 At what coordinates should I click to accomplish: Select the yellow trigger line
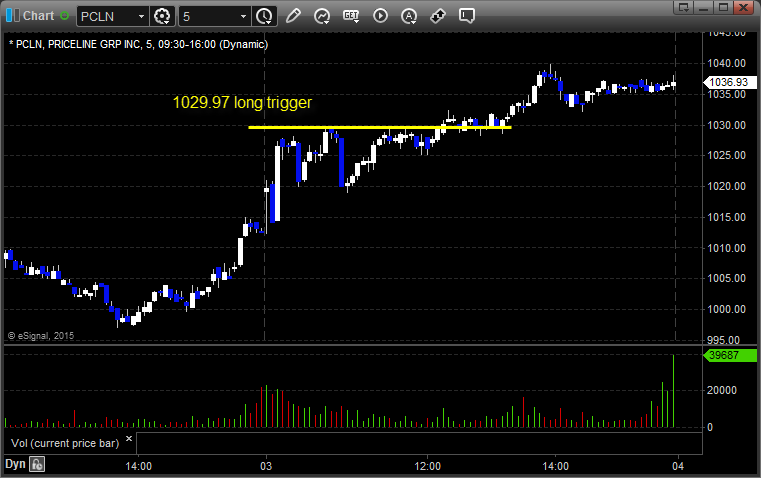point(380,128)
